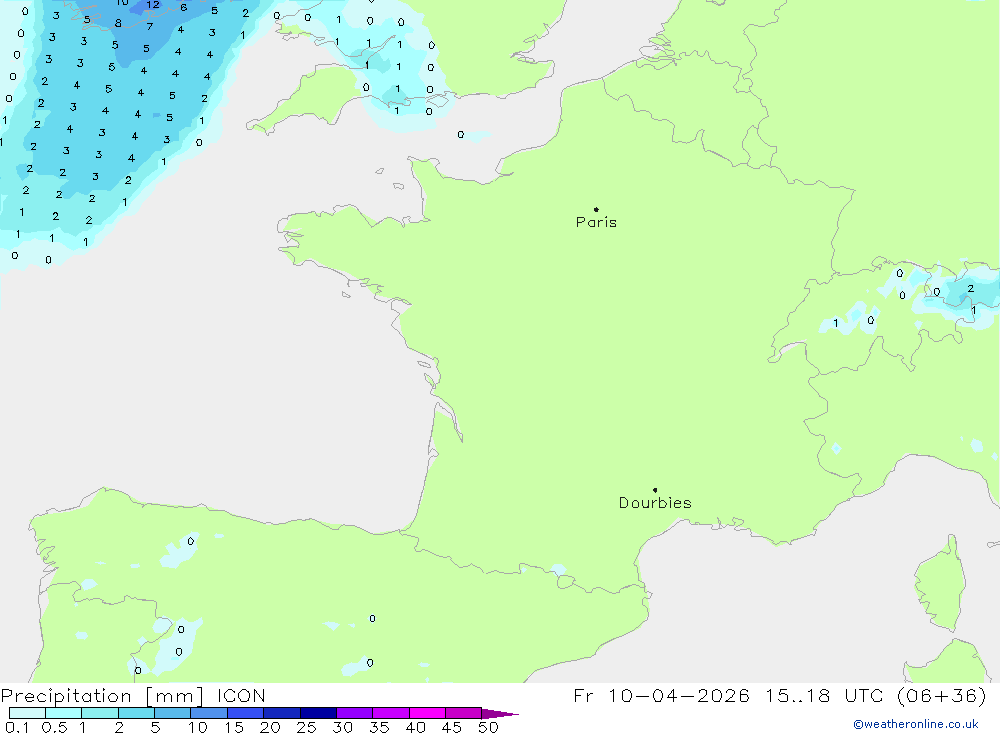Click the 30–35 mm purple legend swatch
1000x733 pixels.
click(355, 713)
